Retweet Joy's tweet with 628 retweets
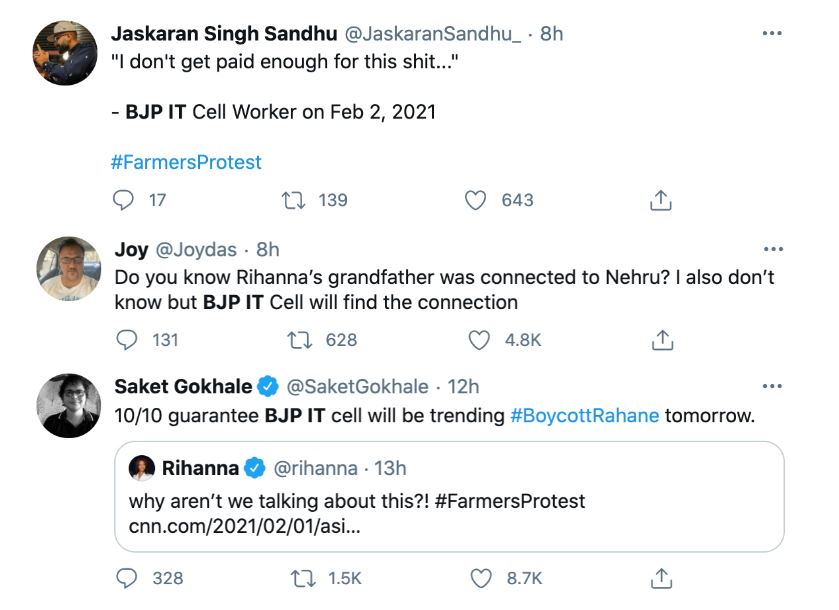The image size is (839, 610). 297,340
